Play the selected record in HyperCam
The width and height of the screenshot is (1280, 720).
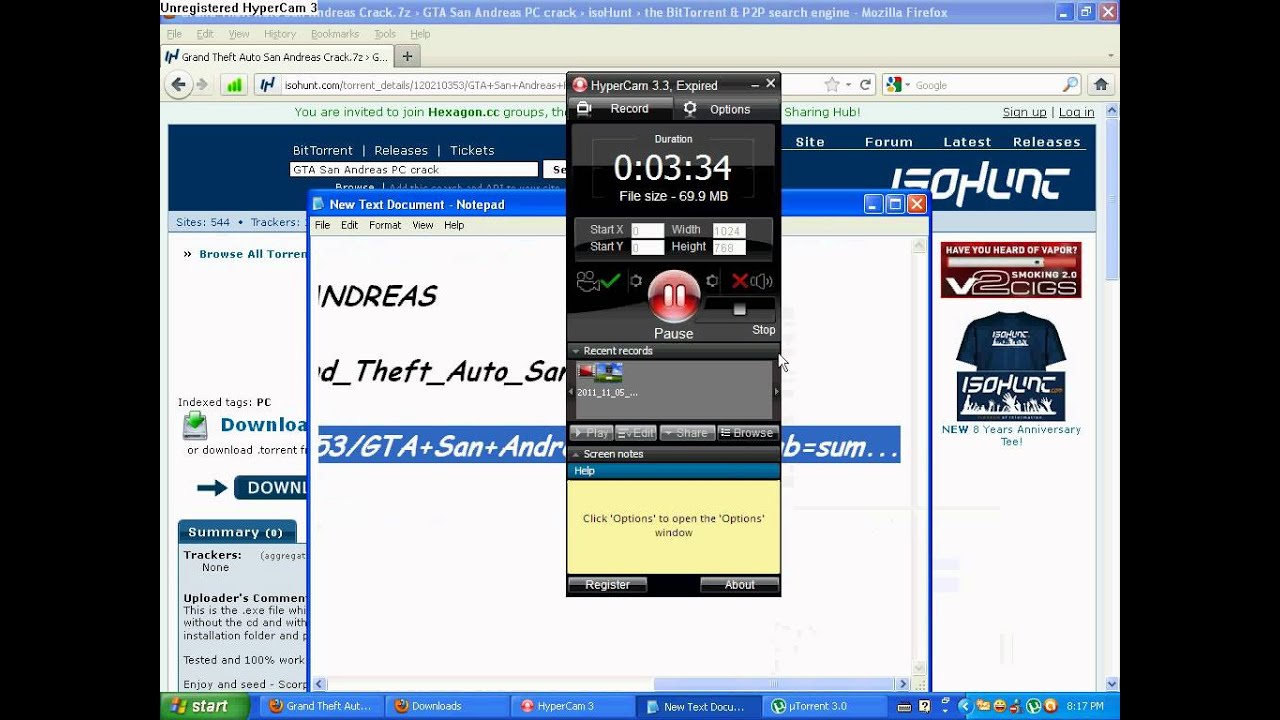(x=591, y=433)
